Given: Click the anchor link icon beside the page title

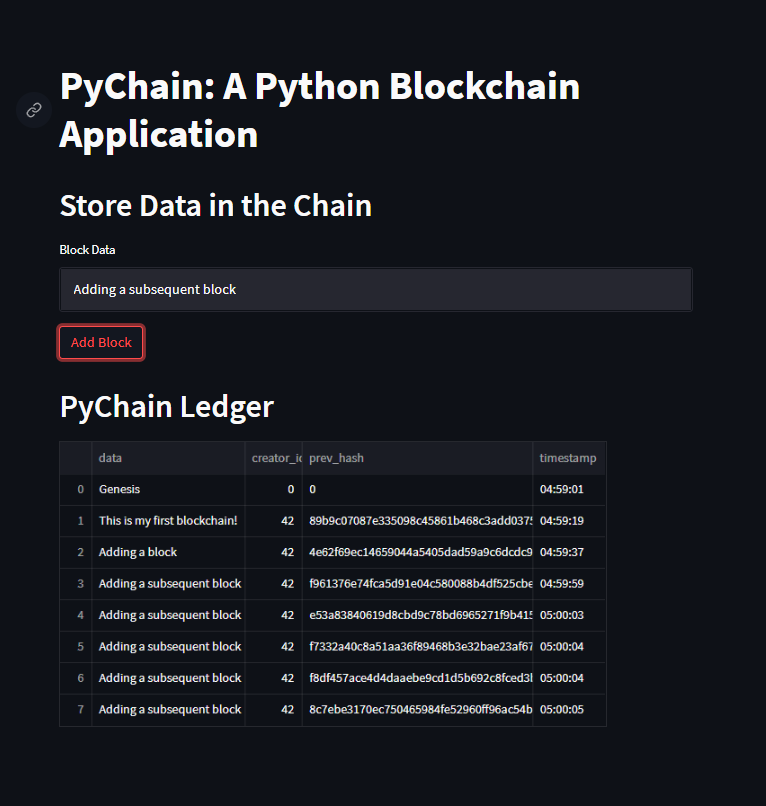Looking at the screenshot, I should coord(33,110).
